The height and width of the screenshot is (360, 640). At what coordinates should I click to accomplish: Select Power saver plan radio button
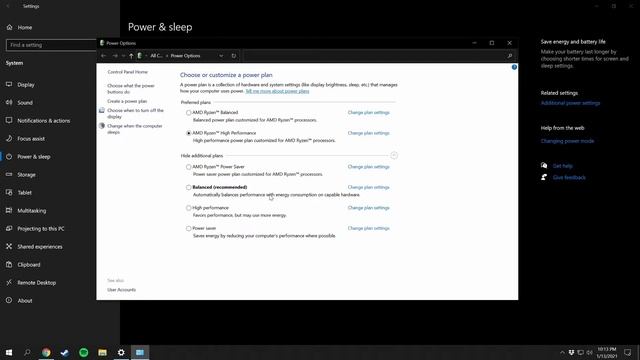189,229
